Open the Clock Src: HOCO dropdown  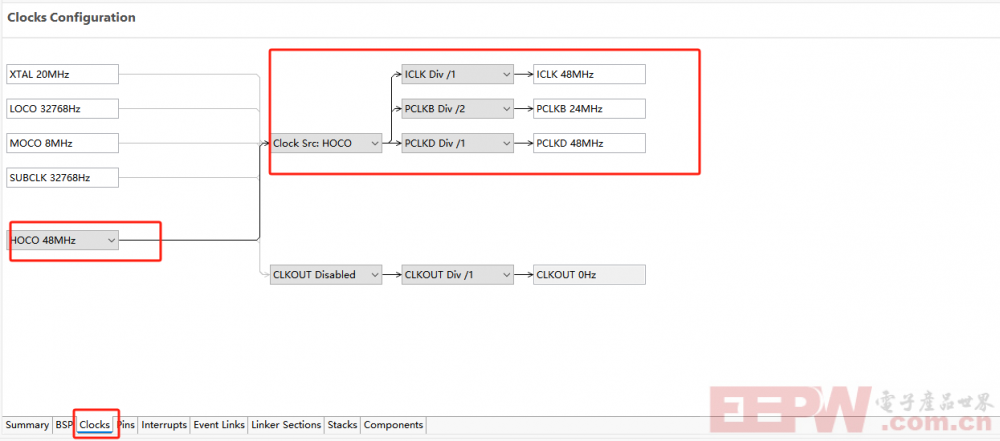point(326,143)
